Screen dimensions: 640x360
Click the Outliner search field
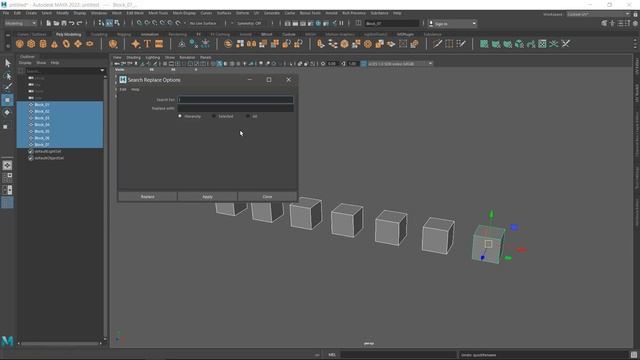click(62, 71)
